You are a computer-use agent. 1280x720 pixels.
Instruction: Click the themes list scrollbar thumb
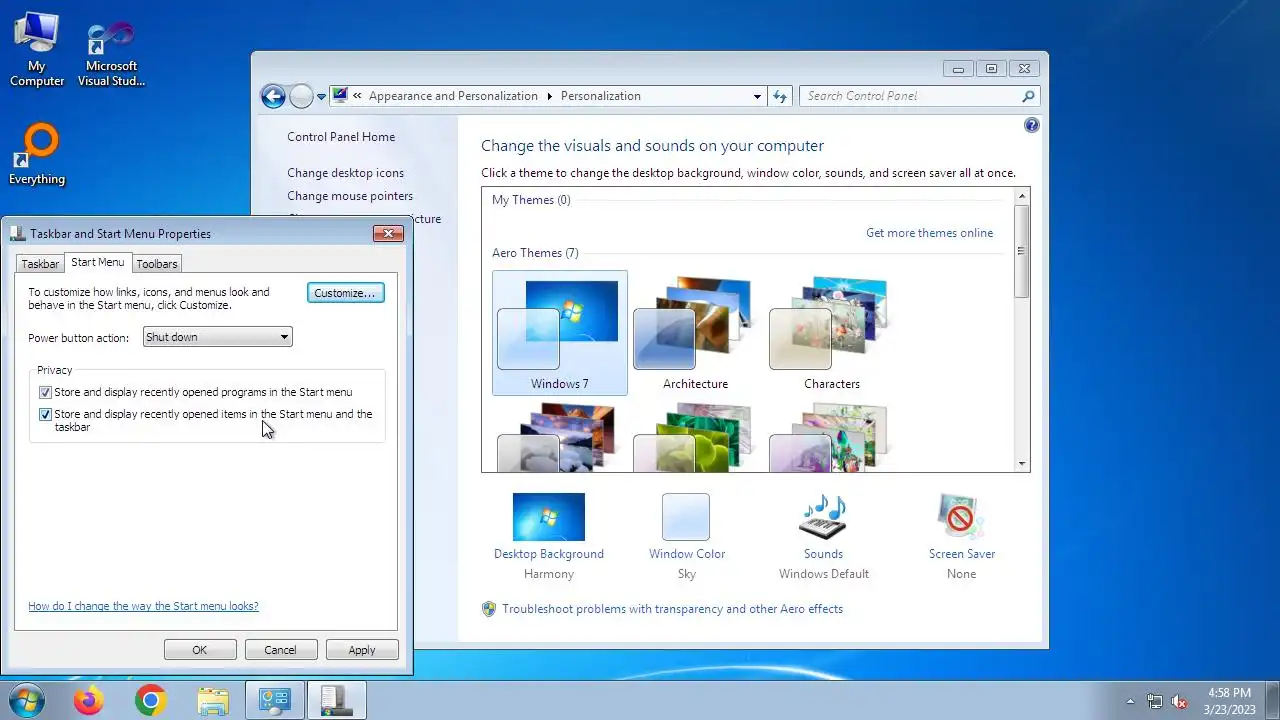tap(1022, 252)
